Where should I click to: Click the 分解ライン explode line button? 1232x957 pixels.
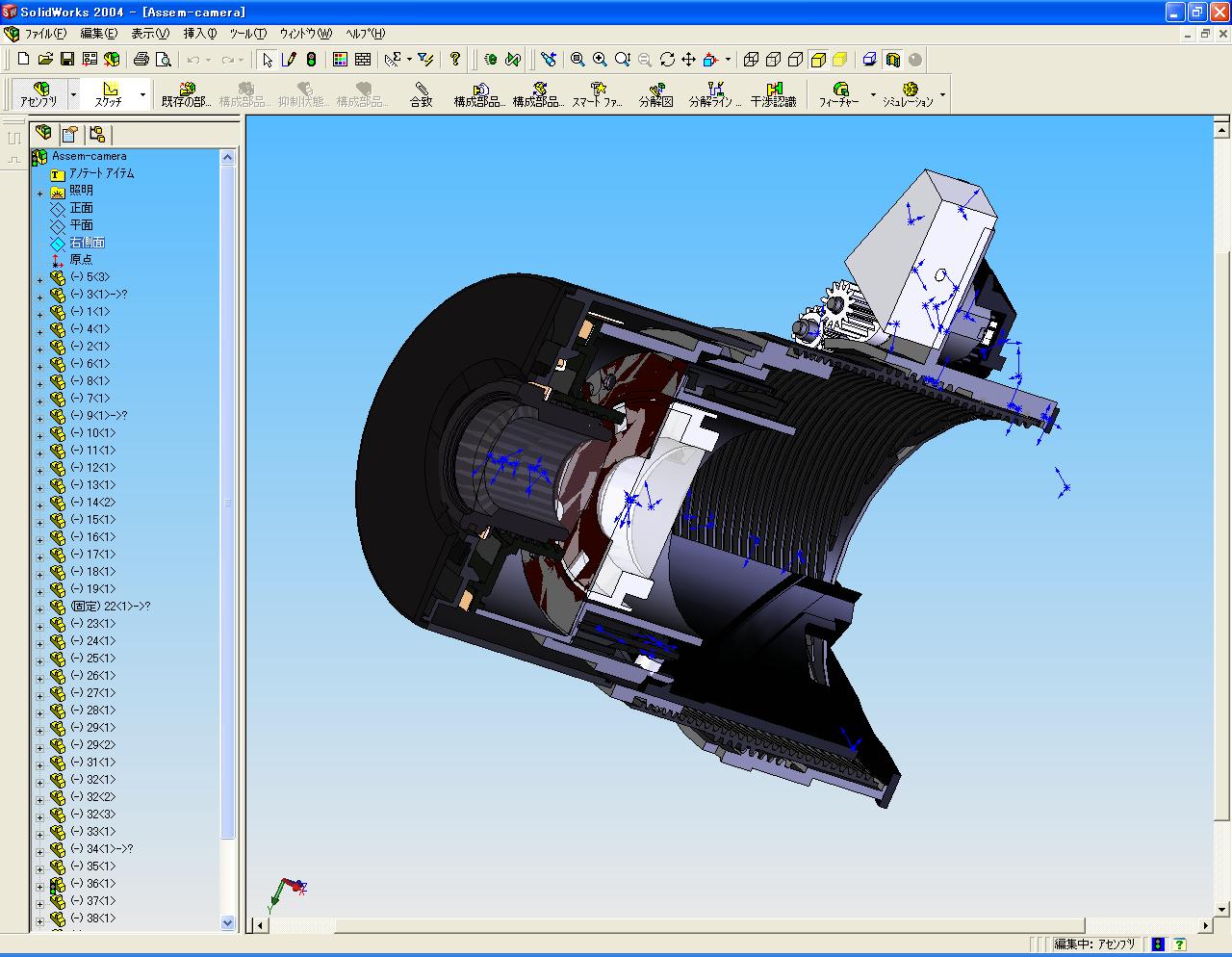(714, 94)
